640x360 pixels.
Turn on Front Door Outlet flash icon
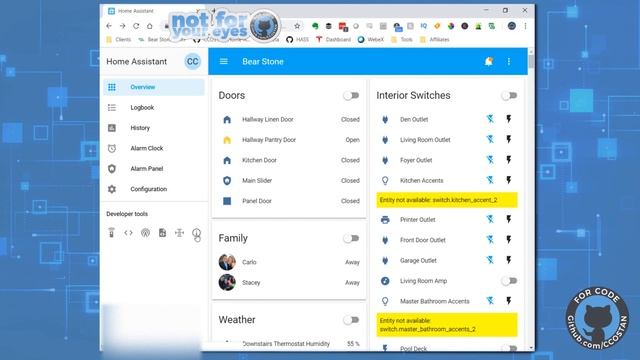click(x=509, y=240)
